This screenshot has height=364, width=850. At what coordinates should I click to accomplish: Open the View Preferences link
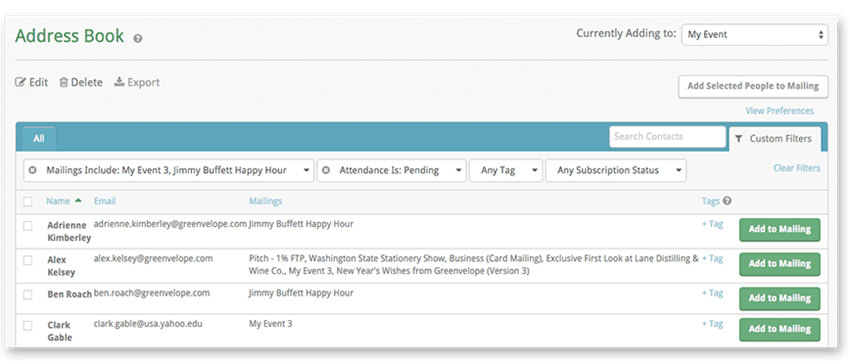779,111
